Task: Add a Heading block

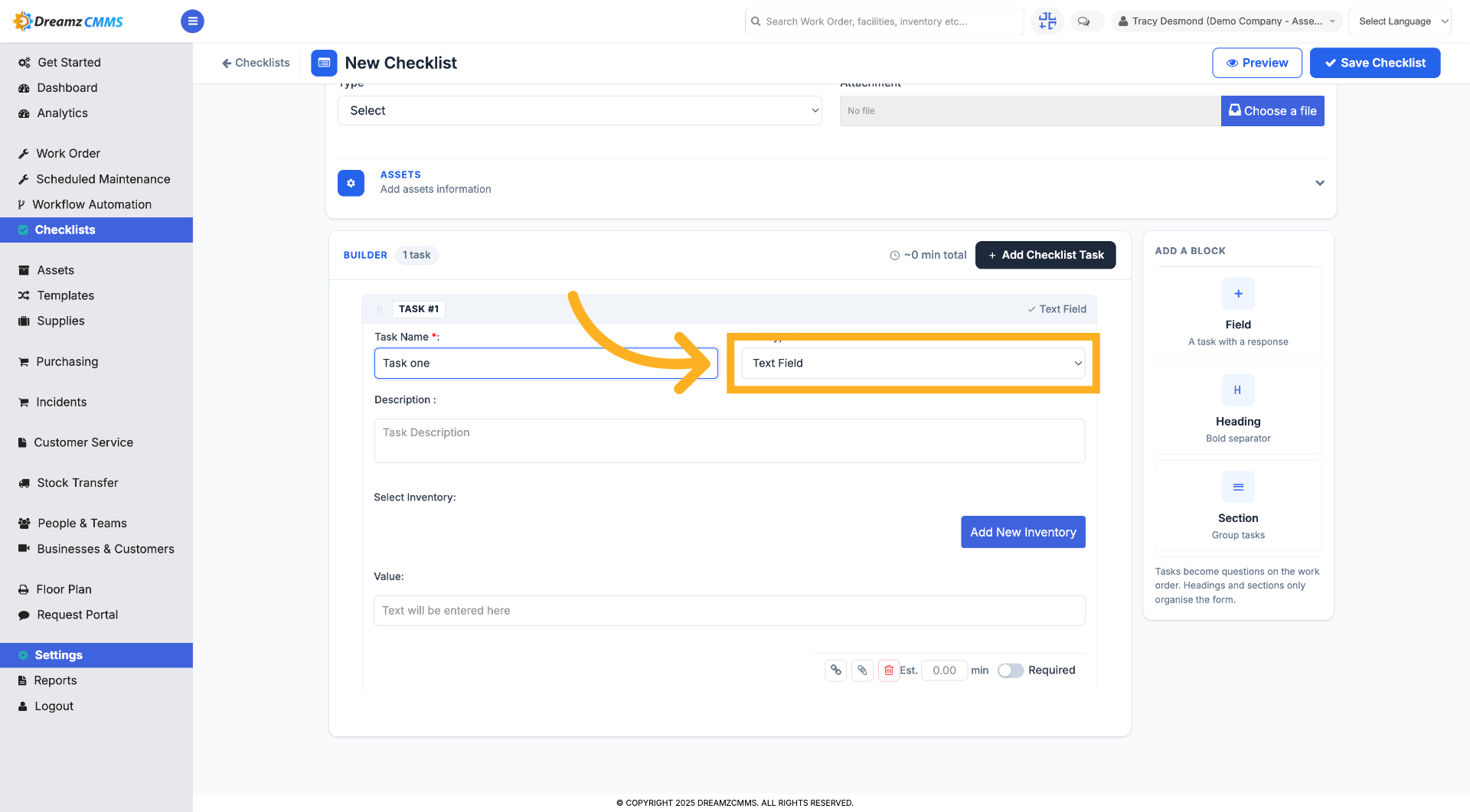Action: [1238, 409]
